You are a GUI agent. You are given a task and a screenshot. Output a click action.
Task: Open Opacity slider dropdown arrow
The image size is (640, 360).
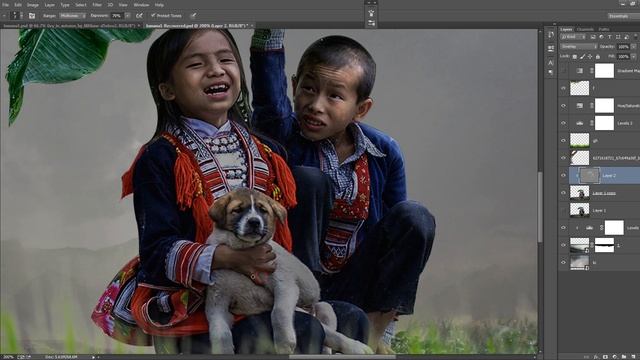coord(634,47)
